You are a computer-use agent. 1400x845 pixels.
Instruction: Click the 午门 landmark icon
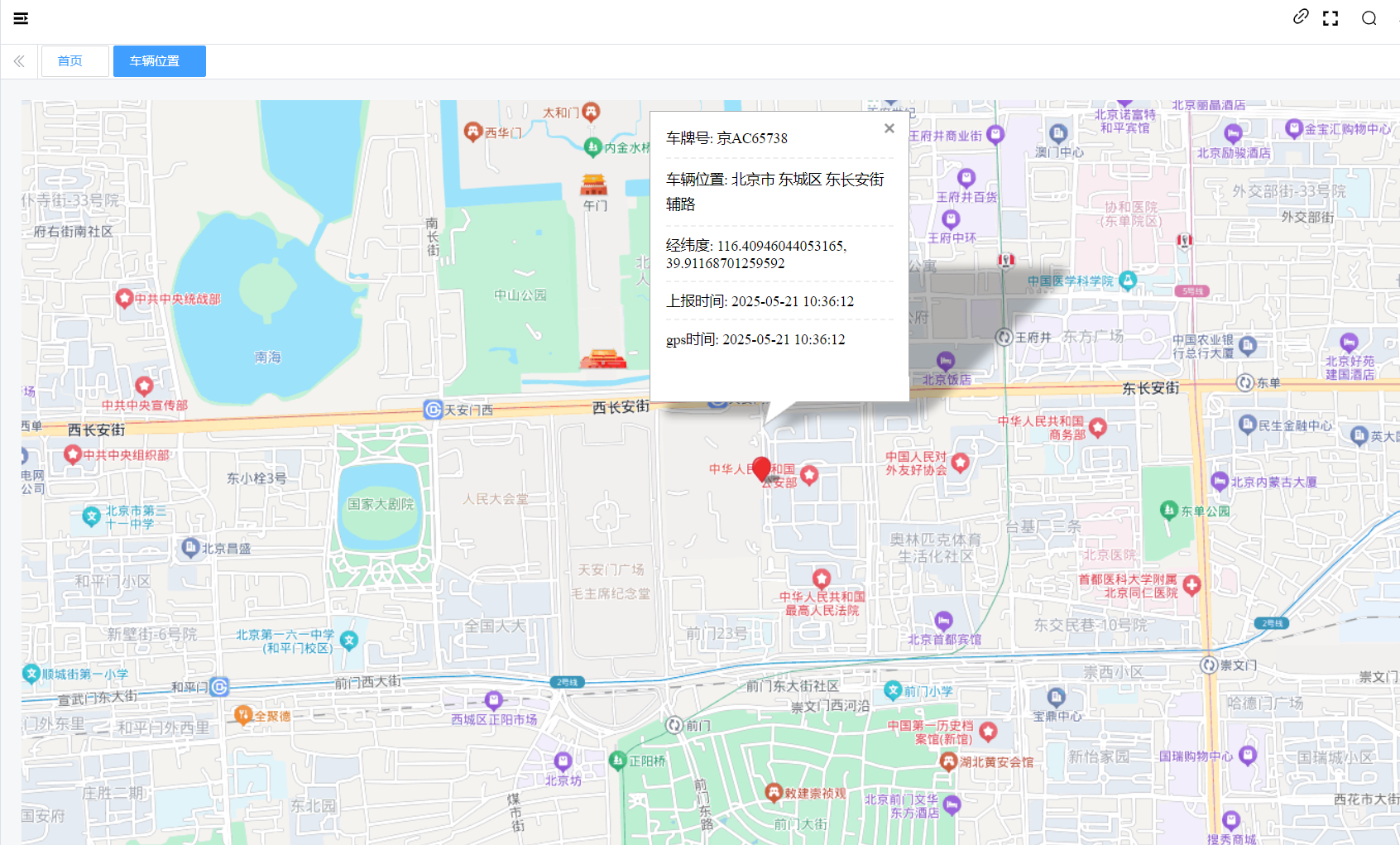[593, 185]
